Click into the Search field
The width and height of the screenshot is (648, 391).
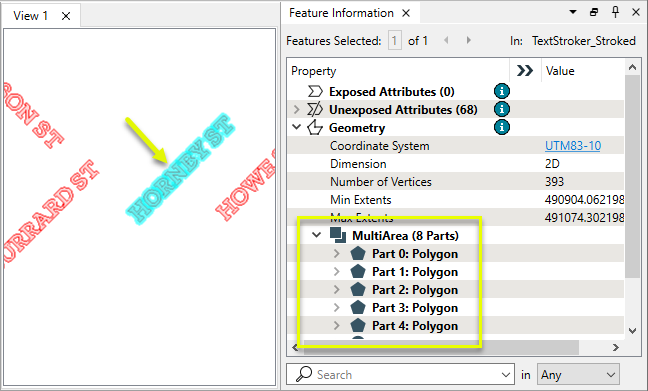tap(400, 375)
